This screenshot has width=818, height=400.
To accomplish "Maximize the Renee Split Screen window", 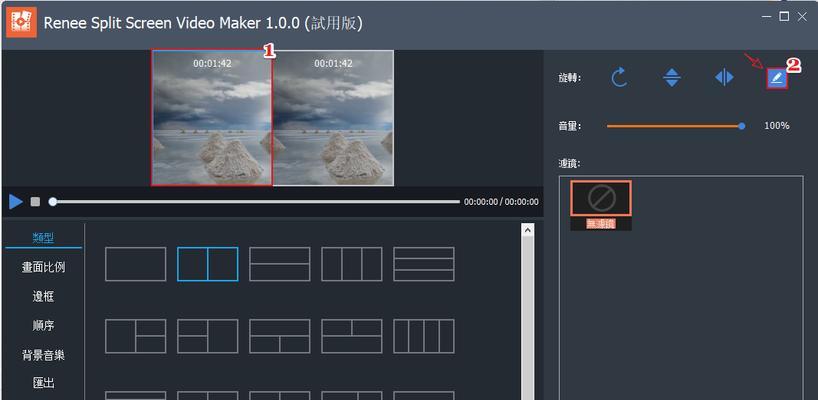I will click(x=784, y=17).
